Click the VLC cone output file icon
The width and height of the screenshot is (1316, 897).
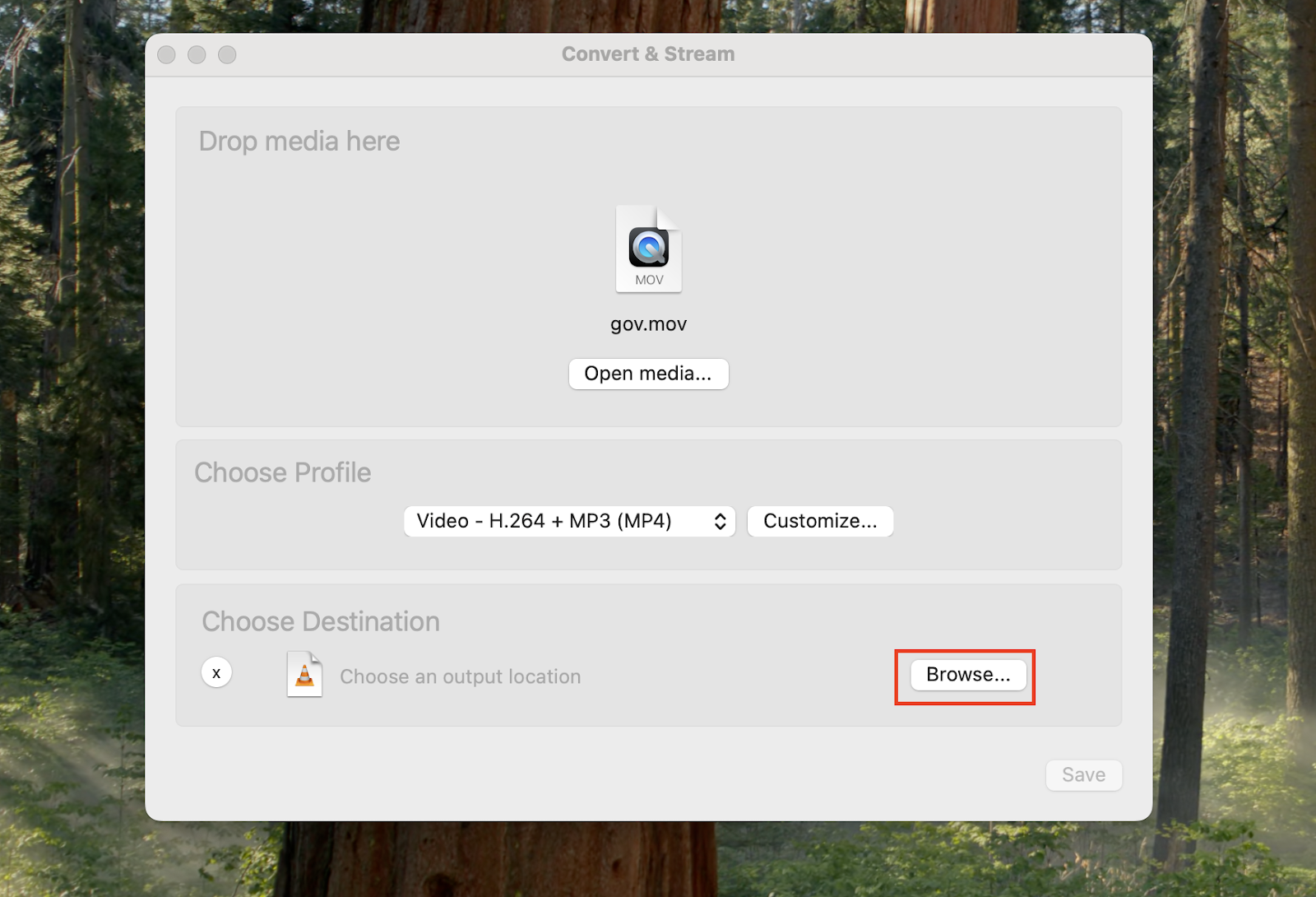click(x=304, y=674)
